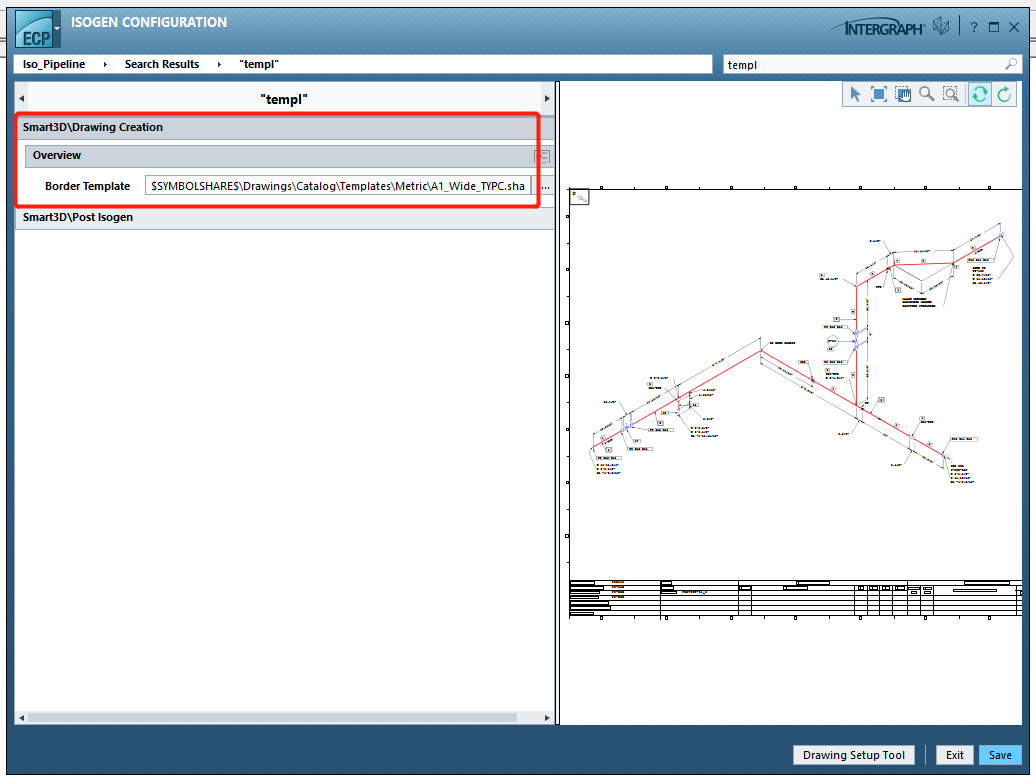Select the pointer arrow tool
Screen dimensions: 1036x780
coord(855,94)
